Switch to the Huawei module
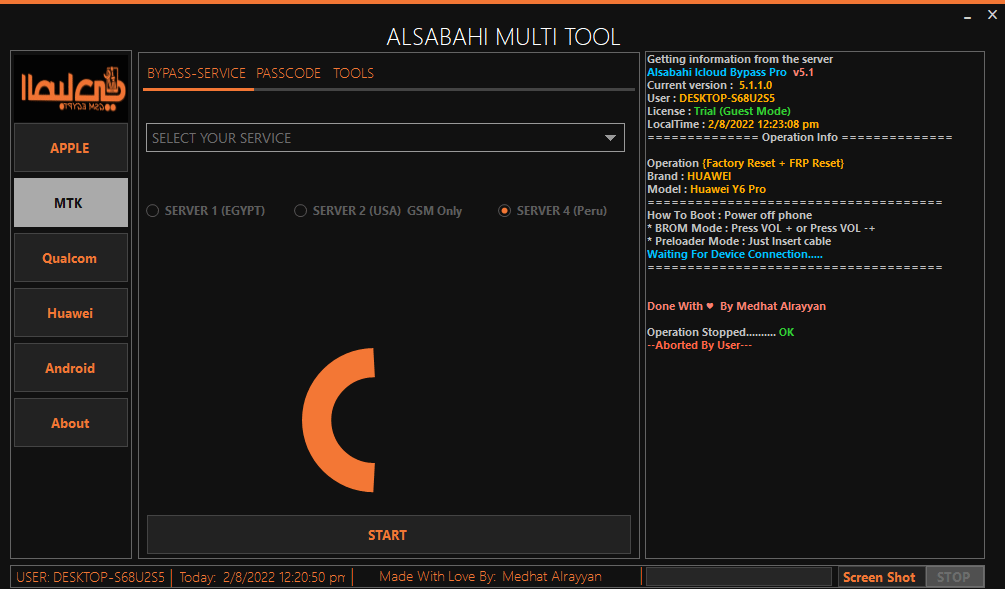This screenshot has height=589, width=1005. [70, 312]
